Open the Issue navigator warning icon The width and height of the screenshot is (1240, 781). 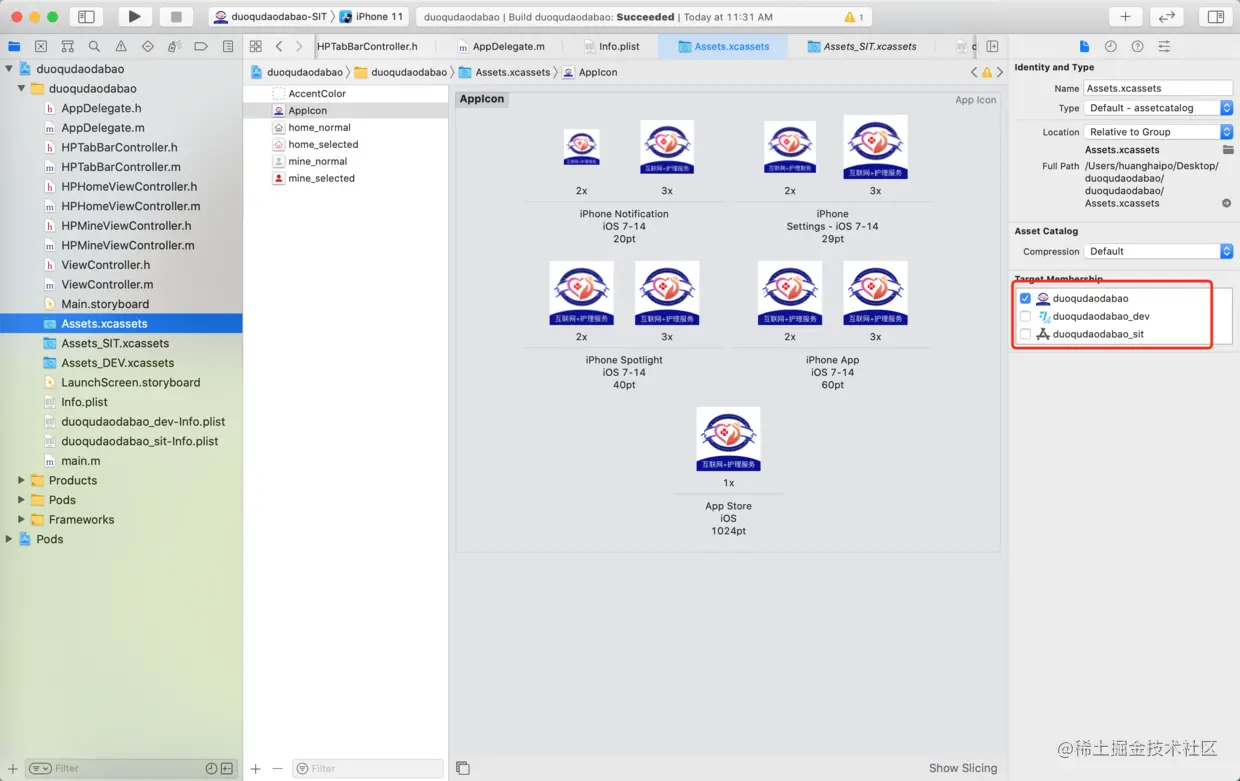point(121,46)
